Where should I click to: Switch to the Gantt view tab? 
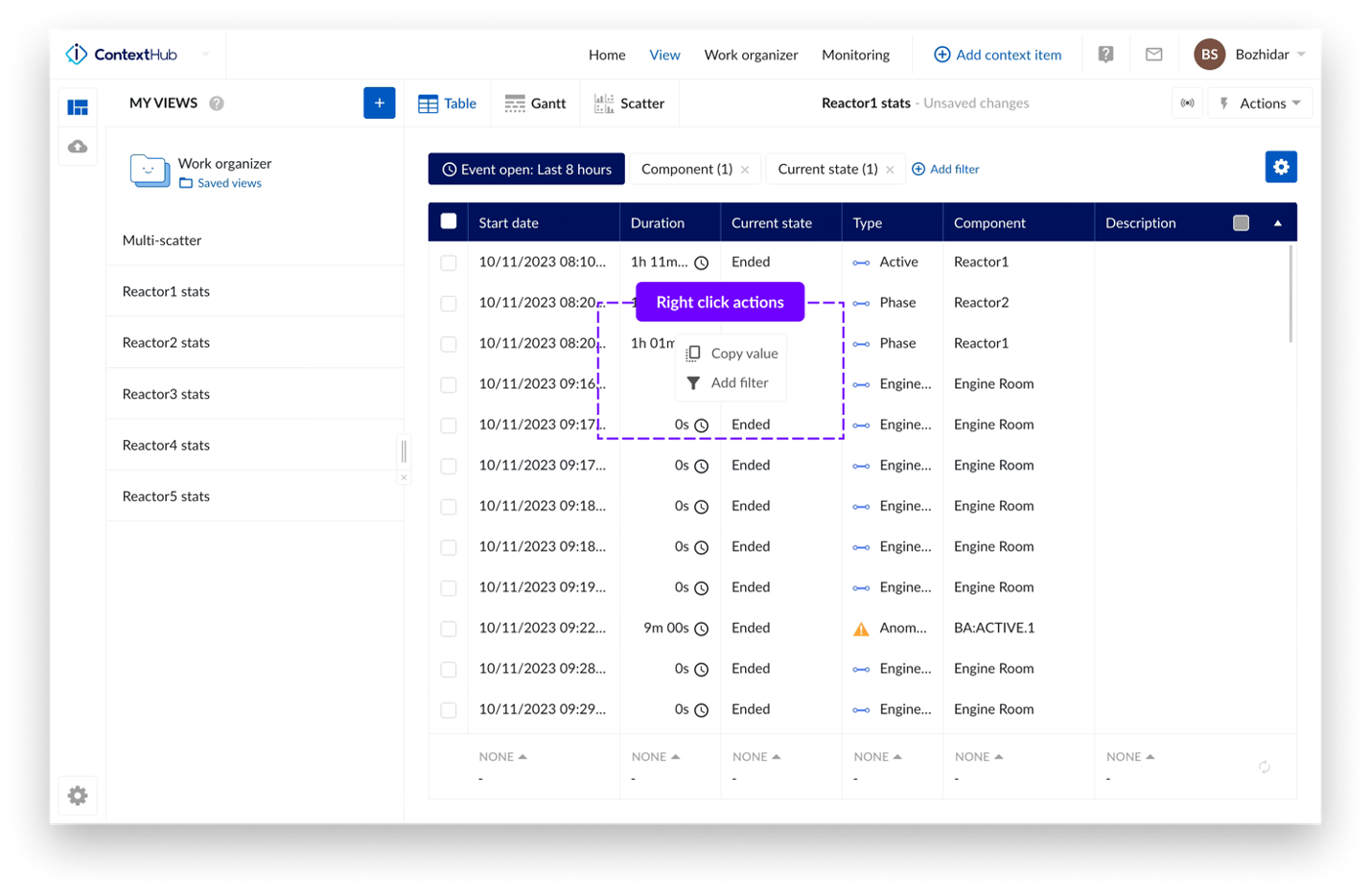(x=535, y=103)
